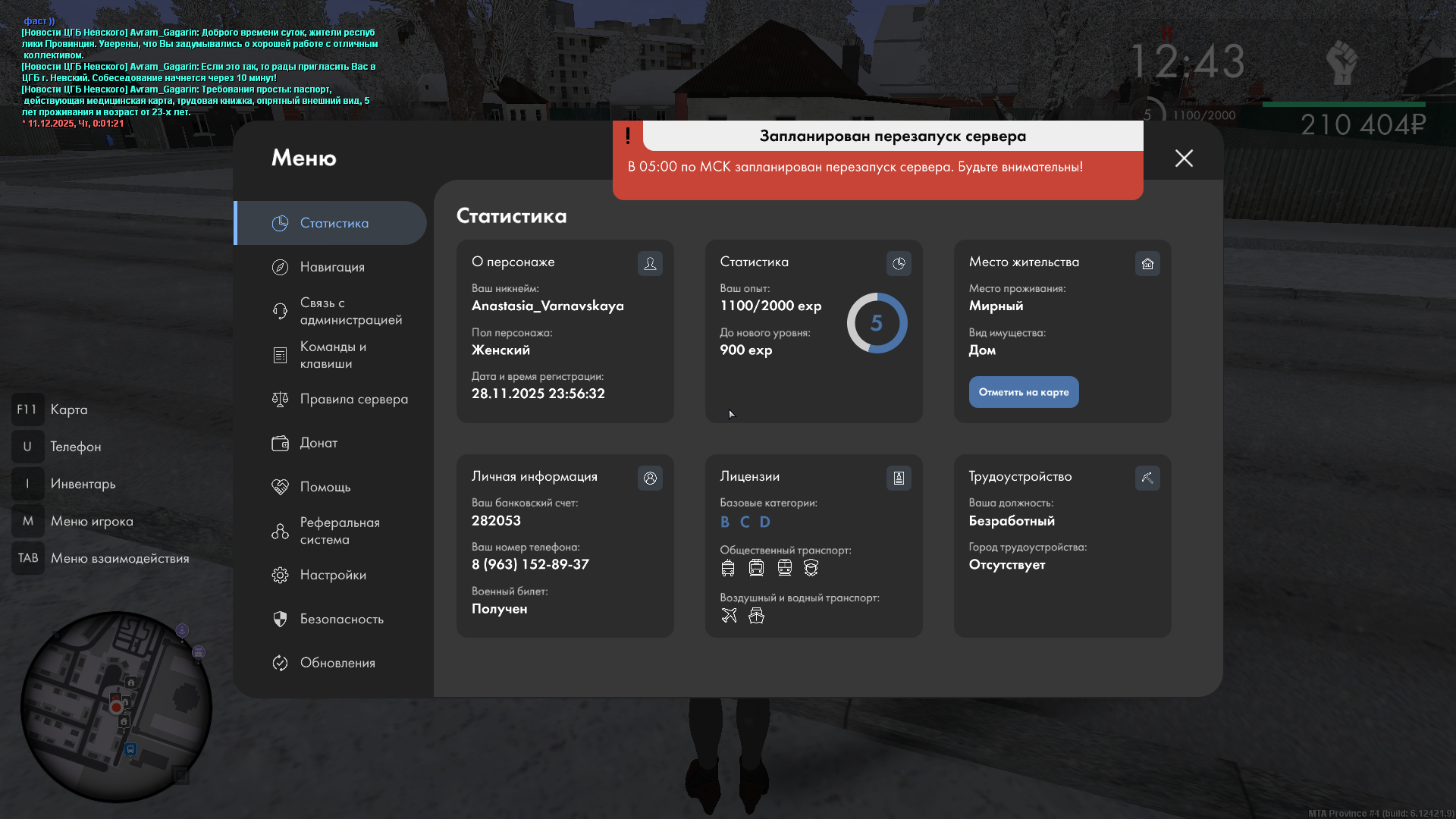
Task: Close the menu with the X button
Action: 1184,158
